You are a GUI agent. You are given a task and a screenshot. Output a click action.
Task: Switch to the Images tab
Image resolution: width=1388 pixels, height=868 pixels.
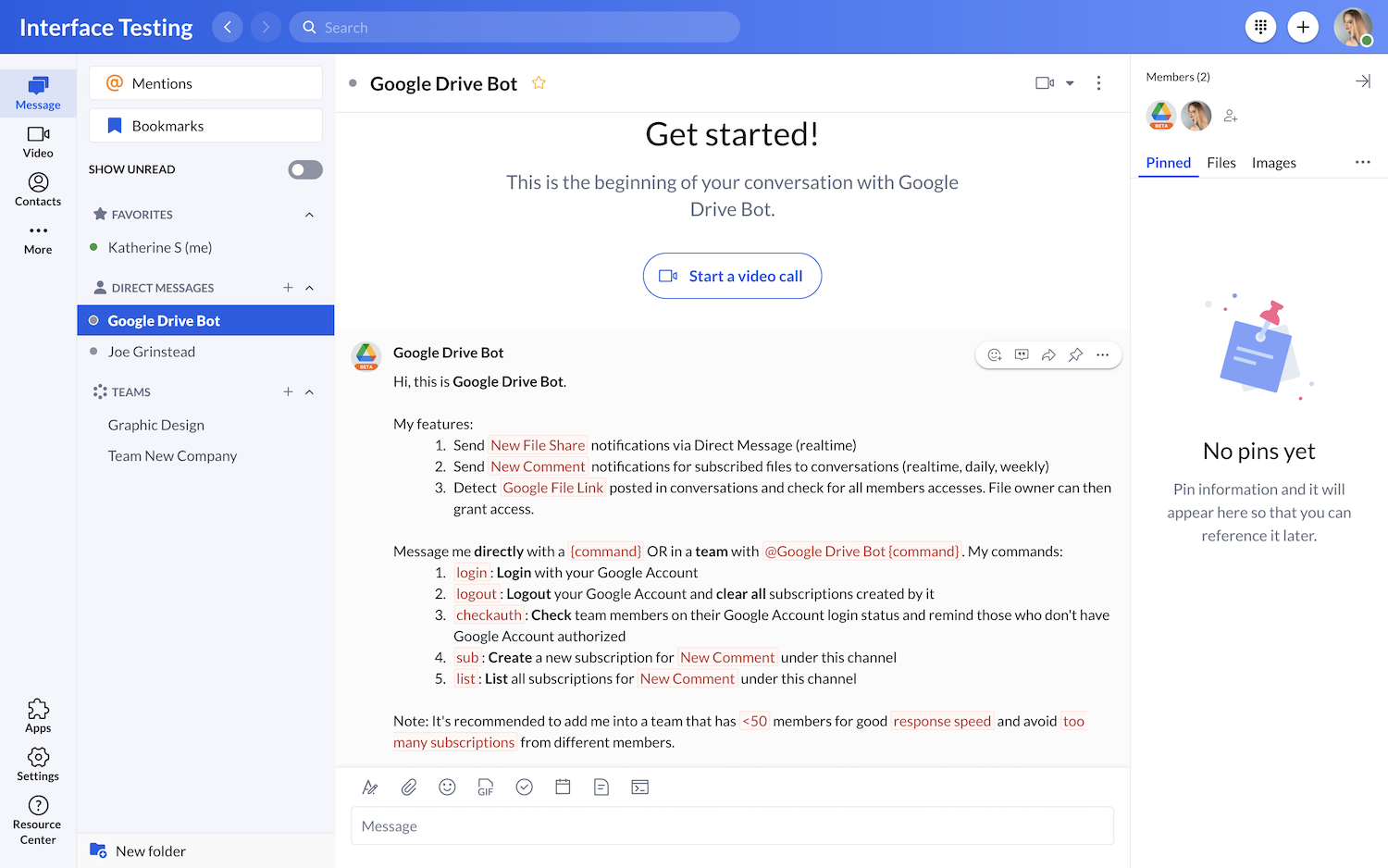(1274, 163)
